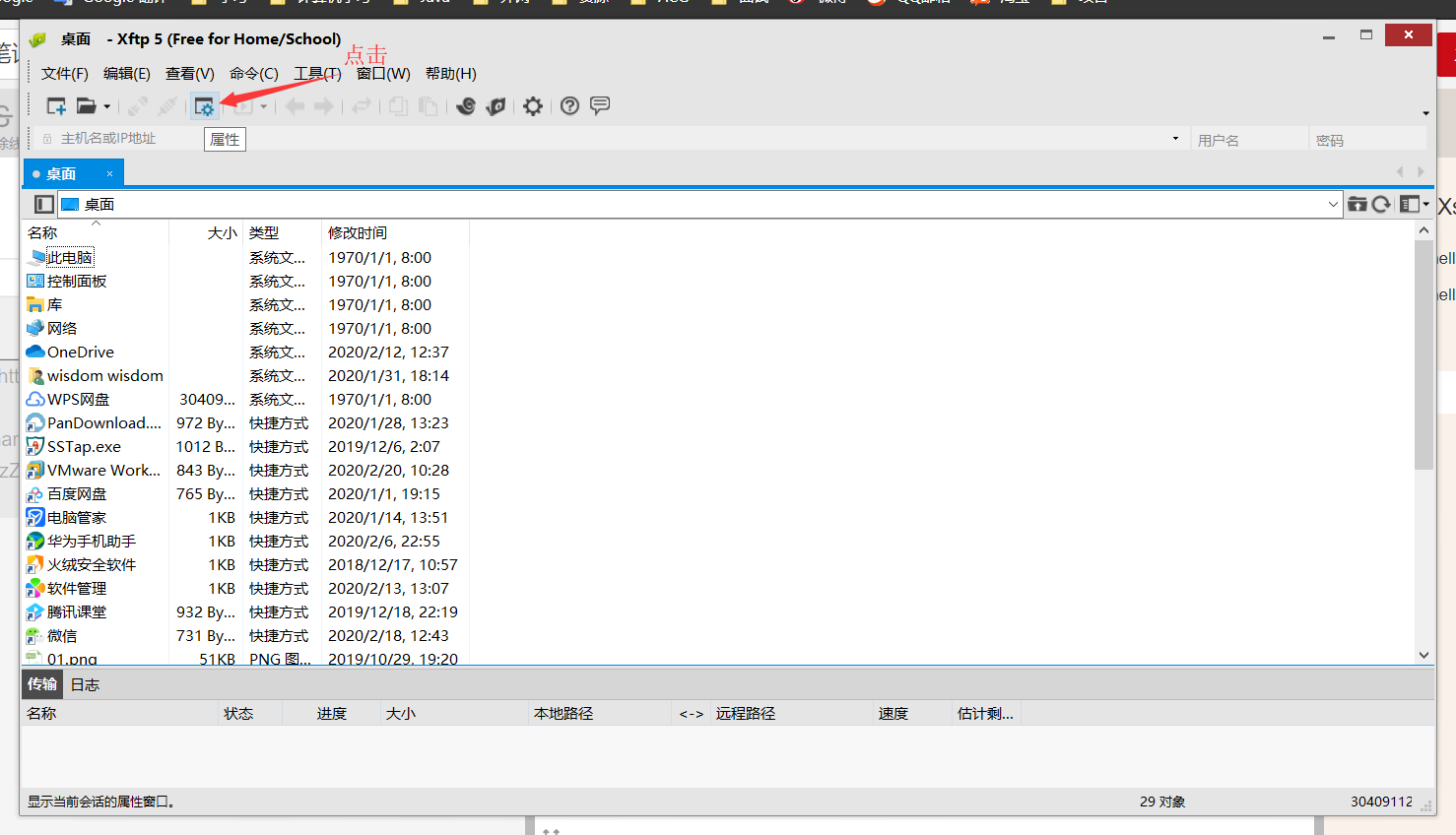This screenshot has width=1456, height=835.
Task: Click the Forward arrow toolbar icon
Action: pyautogui.click(x=324, y=106)
